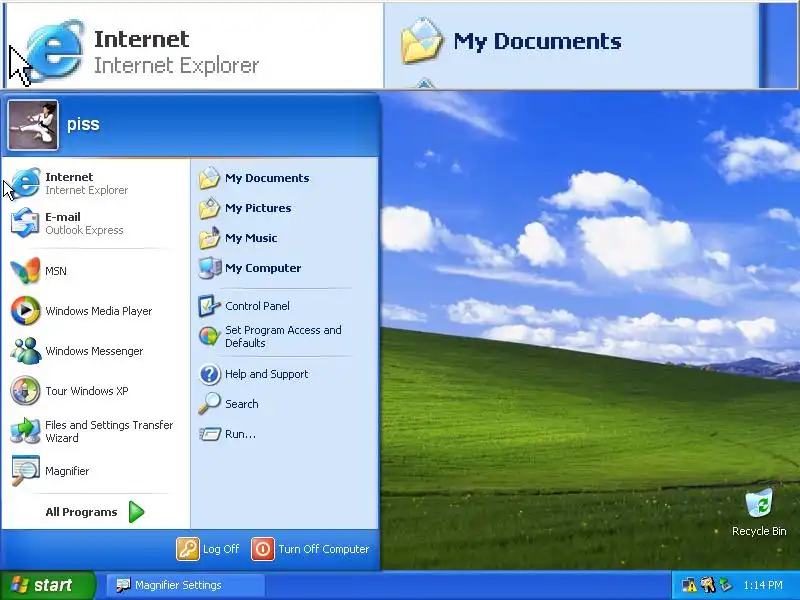
Task: Open Internet Explorer from the Start menu
Action: [96, 183]
